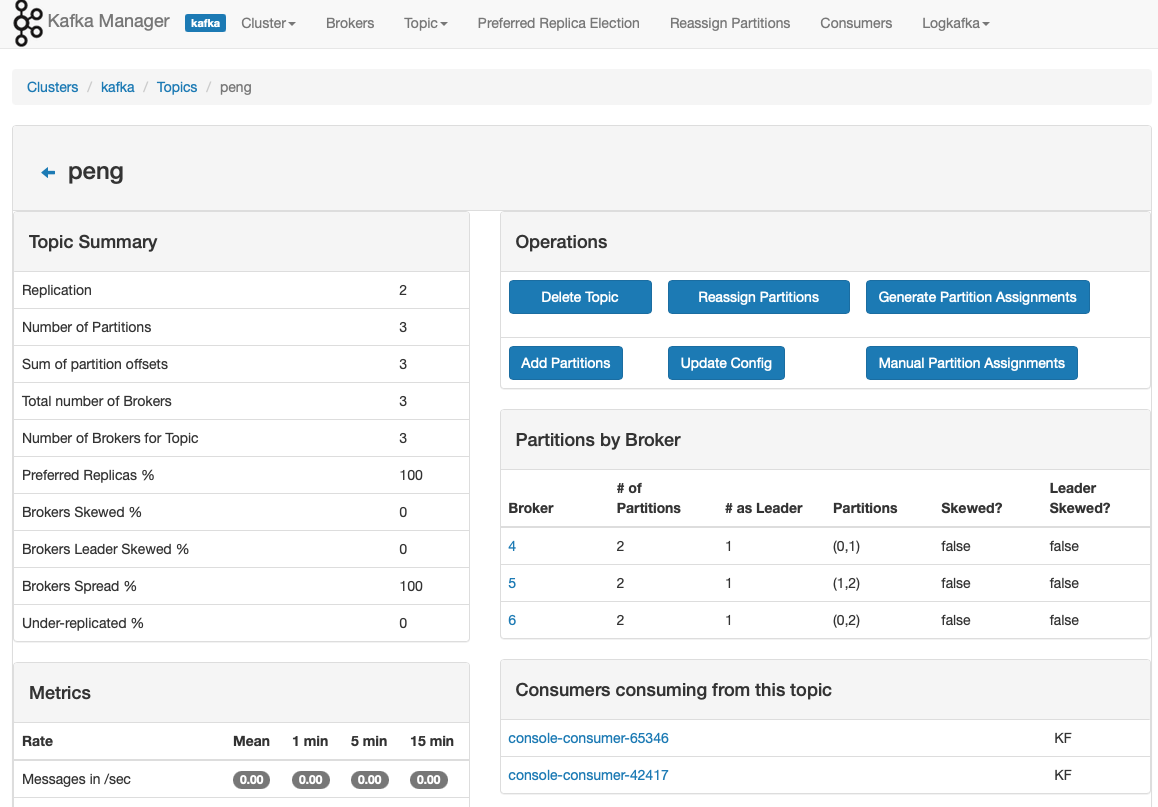Open console-consumer-42417 consumer link
Viewport: 1158px width, 807px height.
(x=588, y=775)
